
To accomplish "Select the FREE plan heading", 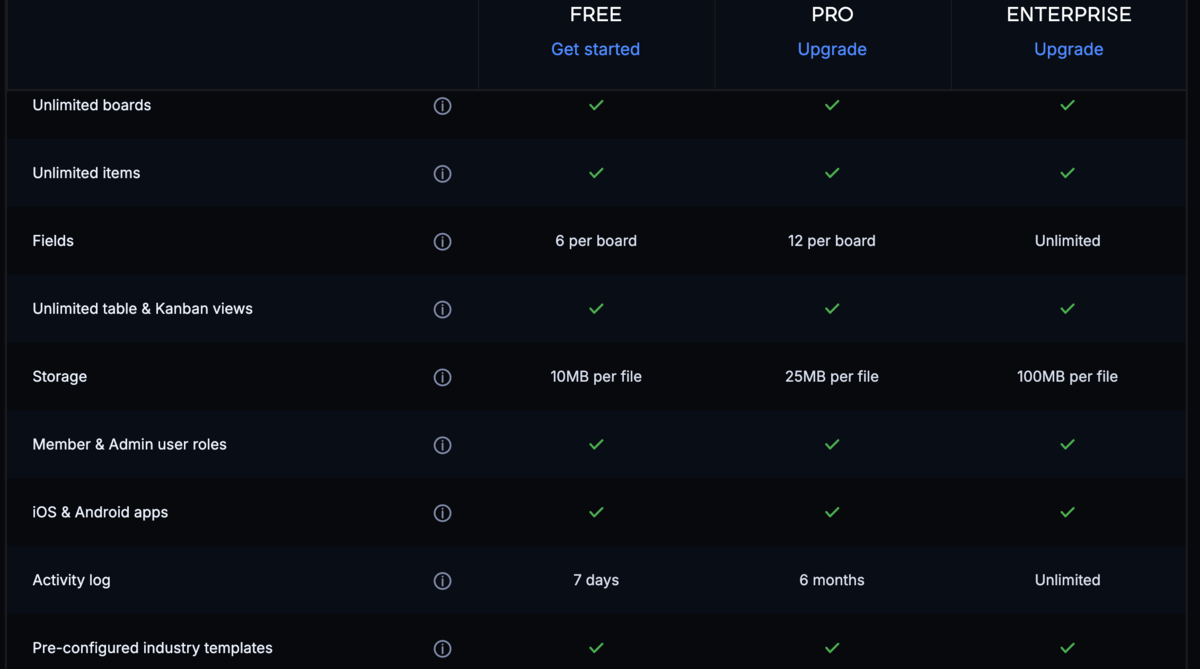I will (x=595, y=15).
